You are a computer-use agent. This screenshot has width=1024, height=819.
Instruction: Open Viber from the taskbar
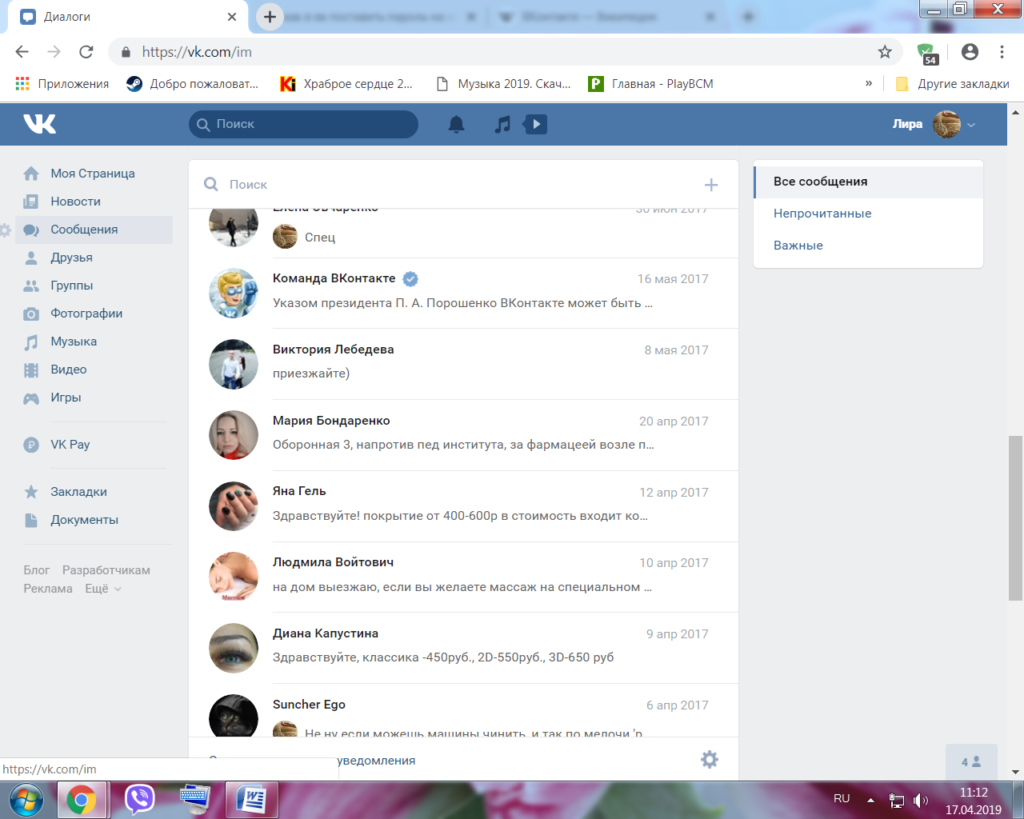139,799
